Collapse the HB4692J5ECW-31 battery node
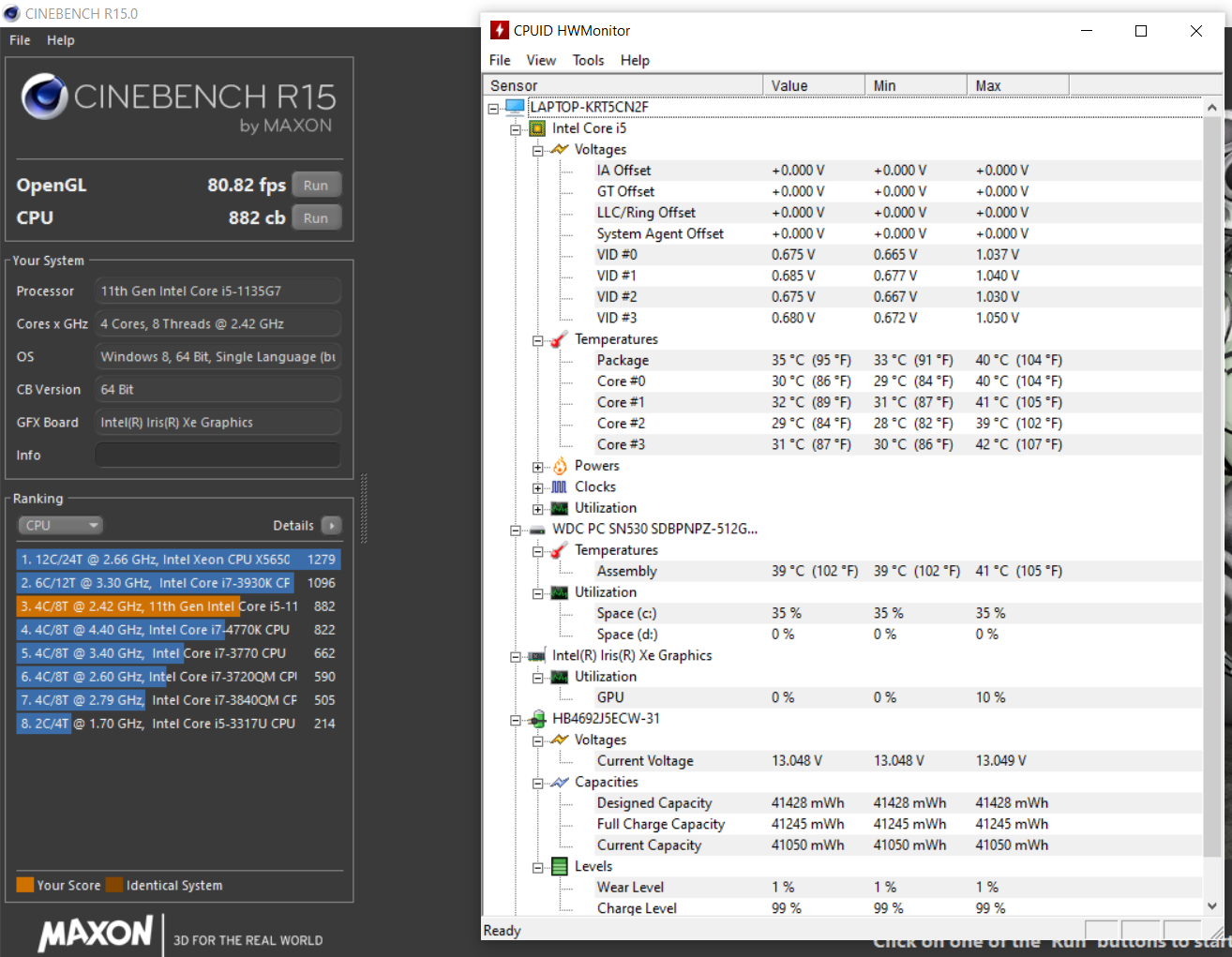Image resolution: width=1232 pixels, height=957 pixels. [x=516, y=720]
